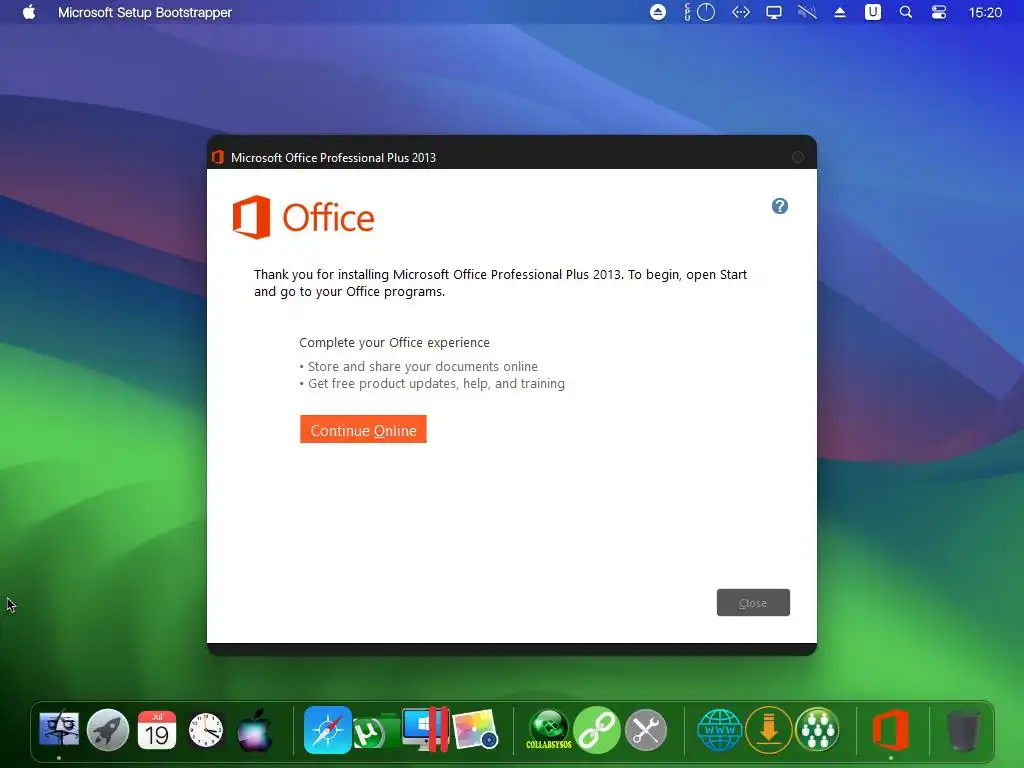Click the muted sound menu bar icon
Image resolution: width=1024 pixels, height=768 pixels.
click(x=807, y=12)
